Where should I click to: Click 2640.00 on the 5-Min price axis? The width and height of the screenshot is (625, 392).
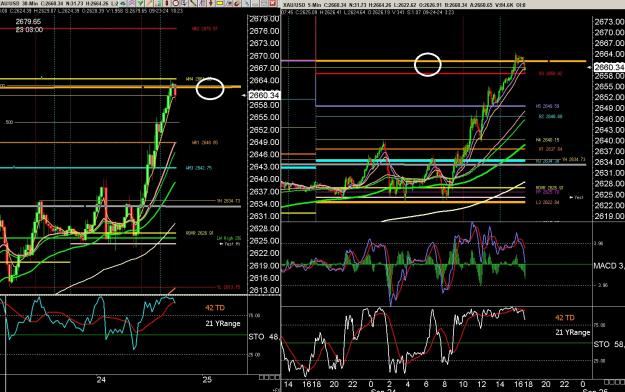click(609, 141)
